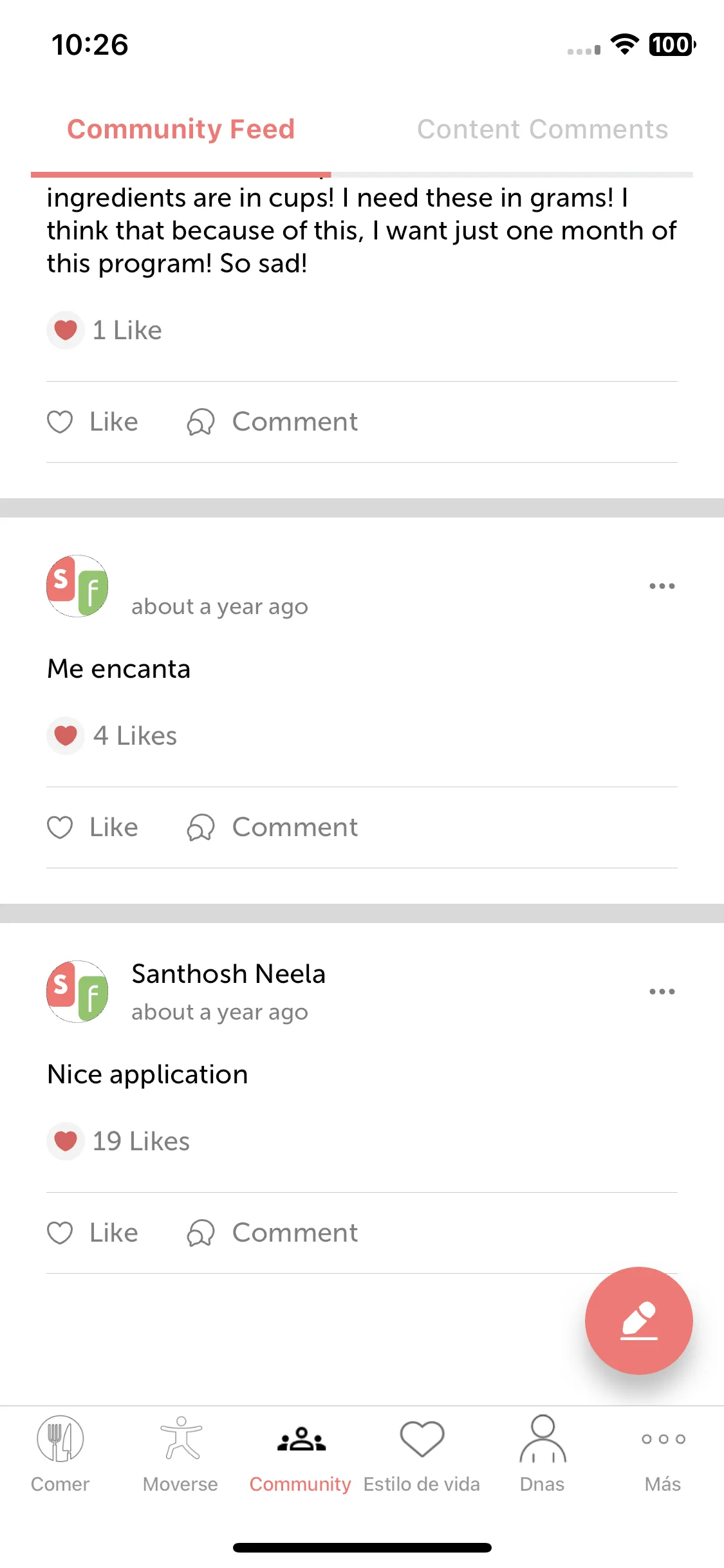Image resolution: width=724 pixels, height=1568 pixels.
Task: Tap the pencil compose post button
Action: pyautogui.click(x=638, y=1320)
